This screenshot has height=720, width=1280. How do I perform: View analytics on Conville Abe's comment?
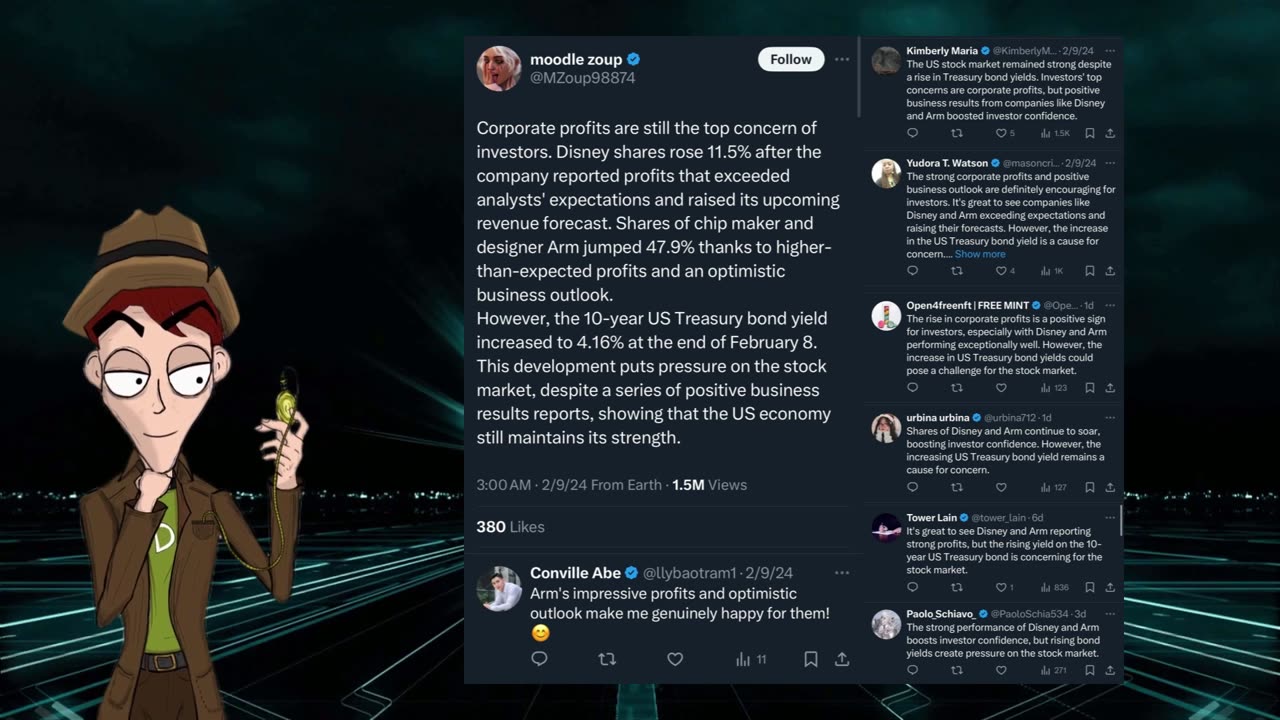pos(750,659)
